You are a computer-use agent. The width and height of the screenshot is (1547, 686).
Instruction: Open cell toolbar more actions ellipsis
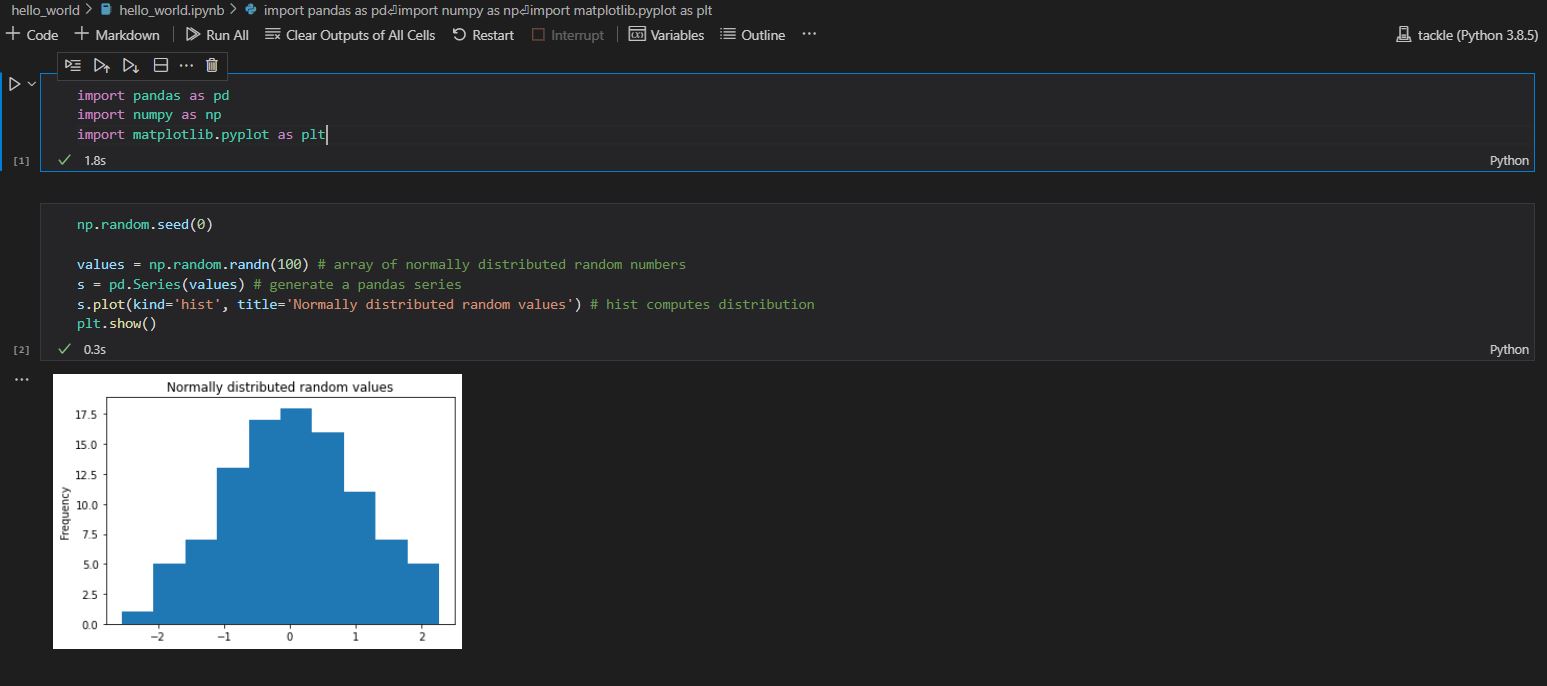(186, 65)
